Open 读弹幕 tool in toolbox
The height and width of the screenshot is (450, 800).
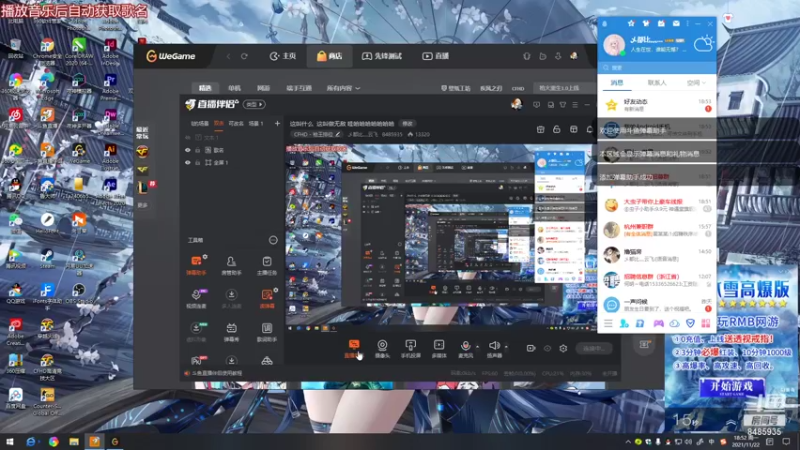point(266,299)
